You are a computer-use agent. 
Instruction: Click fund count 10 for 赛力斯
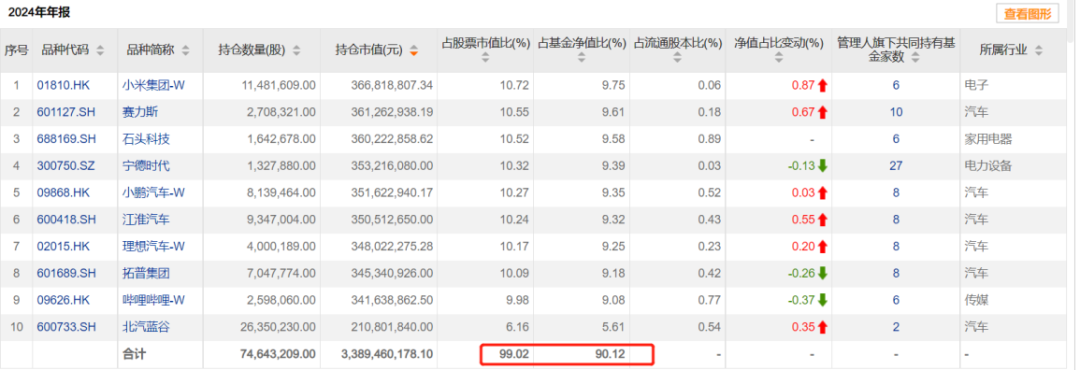click(x=896, y=112)
